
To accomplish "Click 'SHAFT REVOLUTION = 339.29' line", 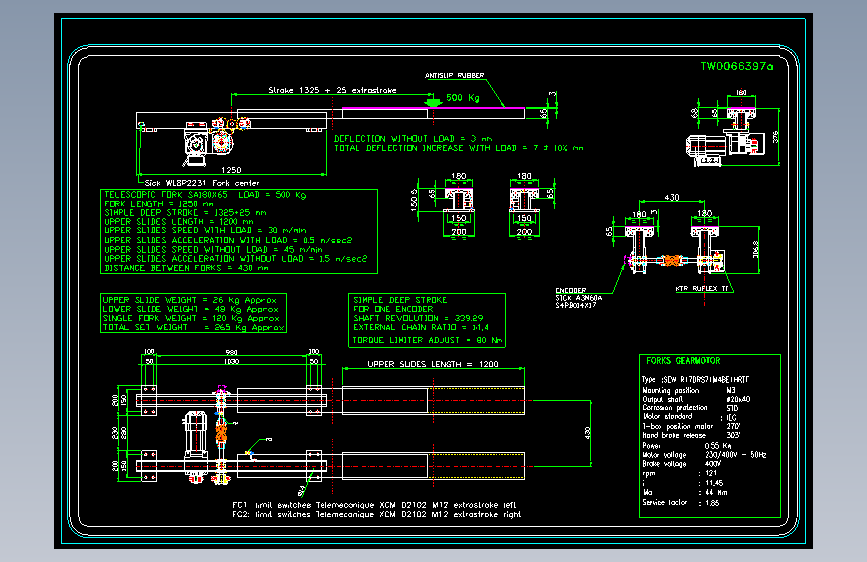I will click(418, 318).
